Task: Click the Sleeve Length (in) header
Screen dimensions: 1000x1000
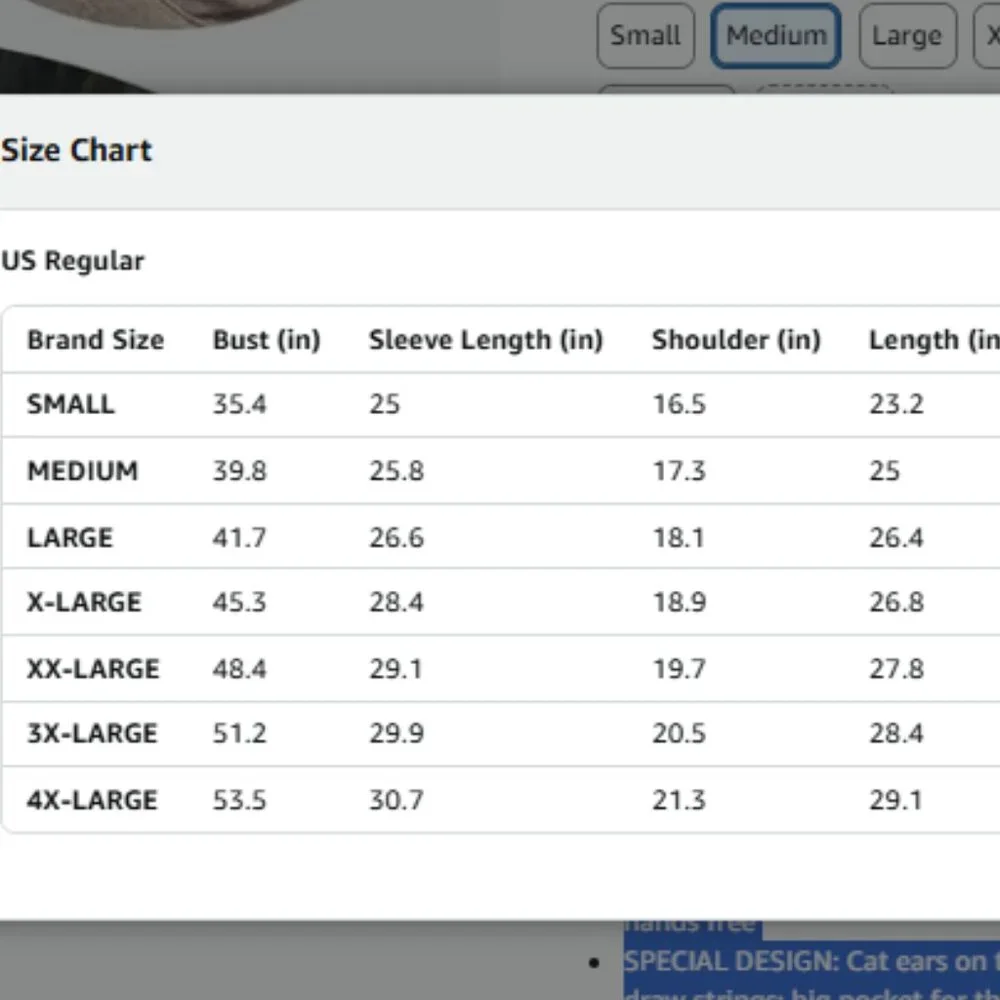Action: (486, 340)
